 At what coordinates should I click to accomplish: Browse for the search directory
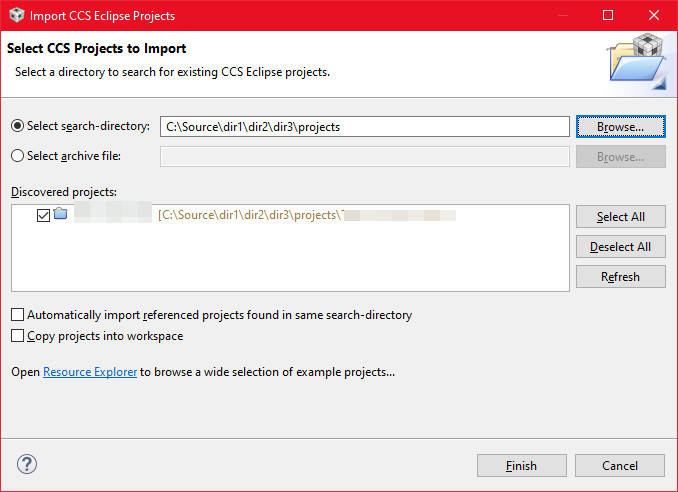pyautogui.click(x=620, y=127)
